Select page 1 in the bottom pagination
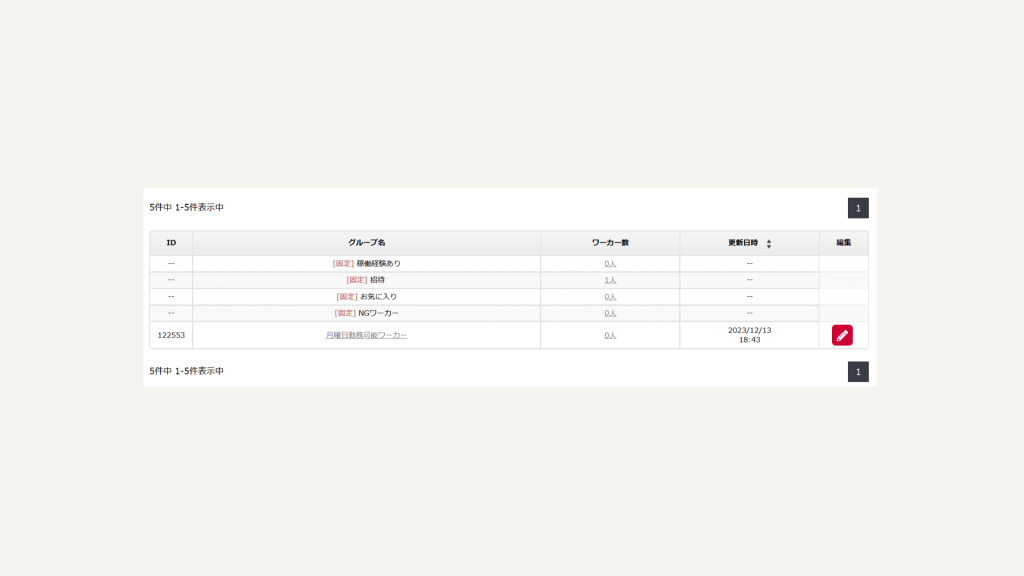The image size is (1024, 576). coord(858,372)
